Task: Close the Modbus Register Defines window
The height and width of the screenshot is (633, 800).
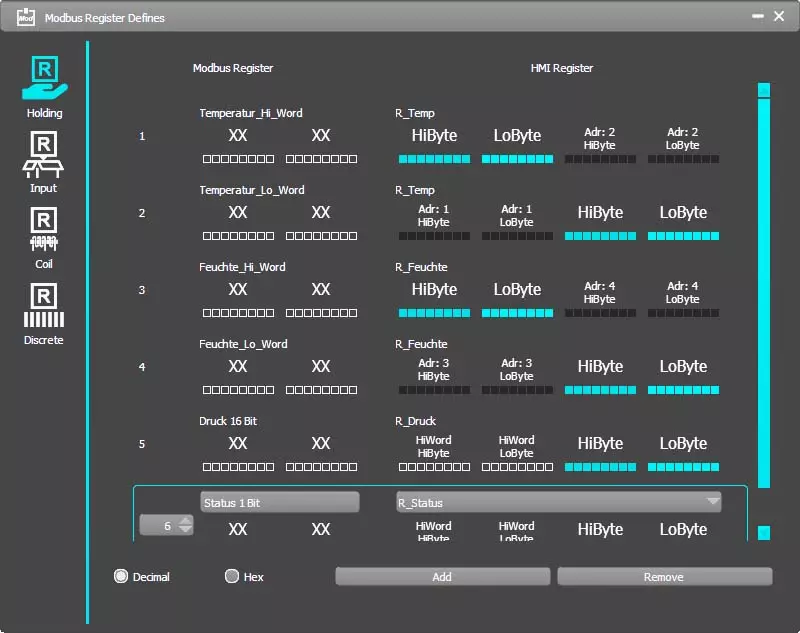Action: click(x=780, y=17)
